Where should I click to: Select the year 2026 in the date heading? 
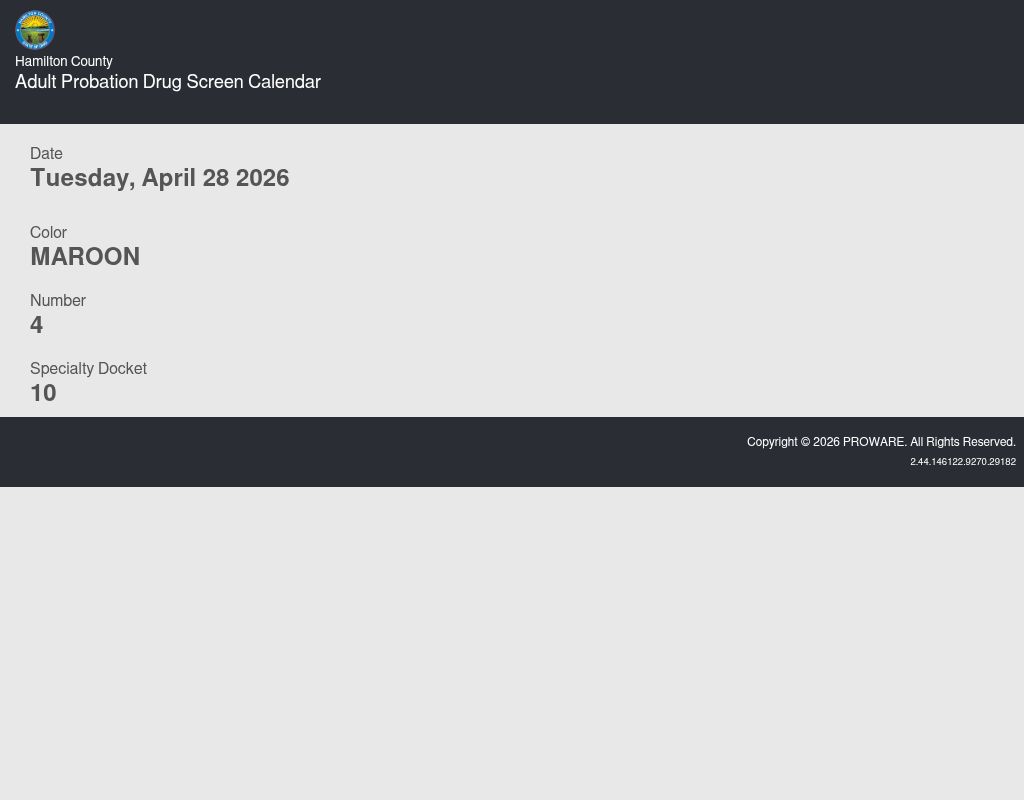[x=262, y=178]
